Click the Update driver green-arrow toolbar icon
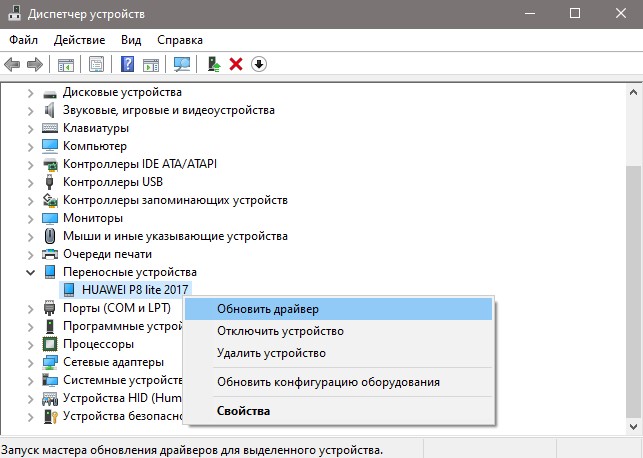 point(214,64)
